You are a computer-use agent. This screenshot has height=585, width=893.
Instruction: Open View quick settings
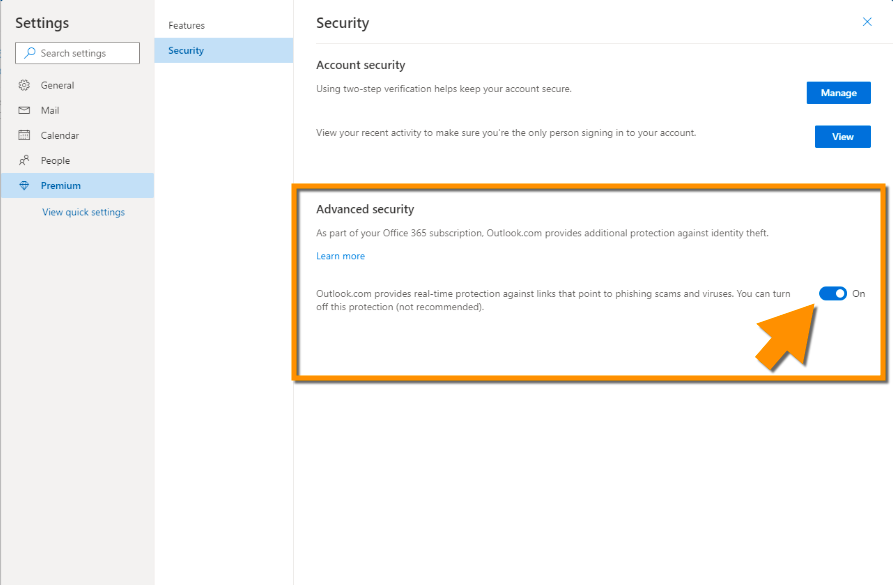click(83, 212)
